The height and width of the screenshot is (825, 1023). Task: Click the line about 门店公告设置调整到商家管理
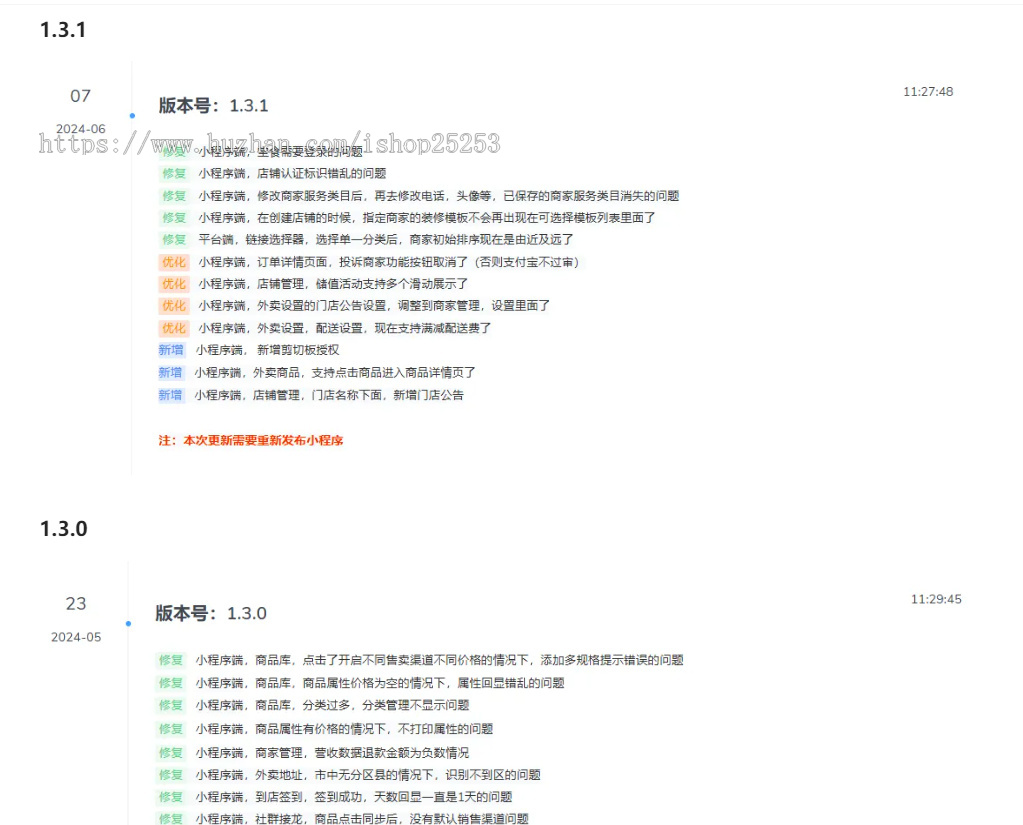(x=374, y=306)
